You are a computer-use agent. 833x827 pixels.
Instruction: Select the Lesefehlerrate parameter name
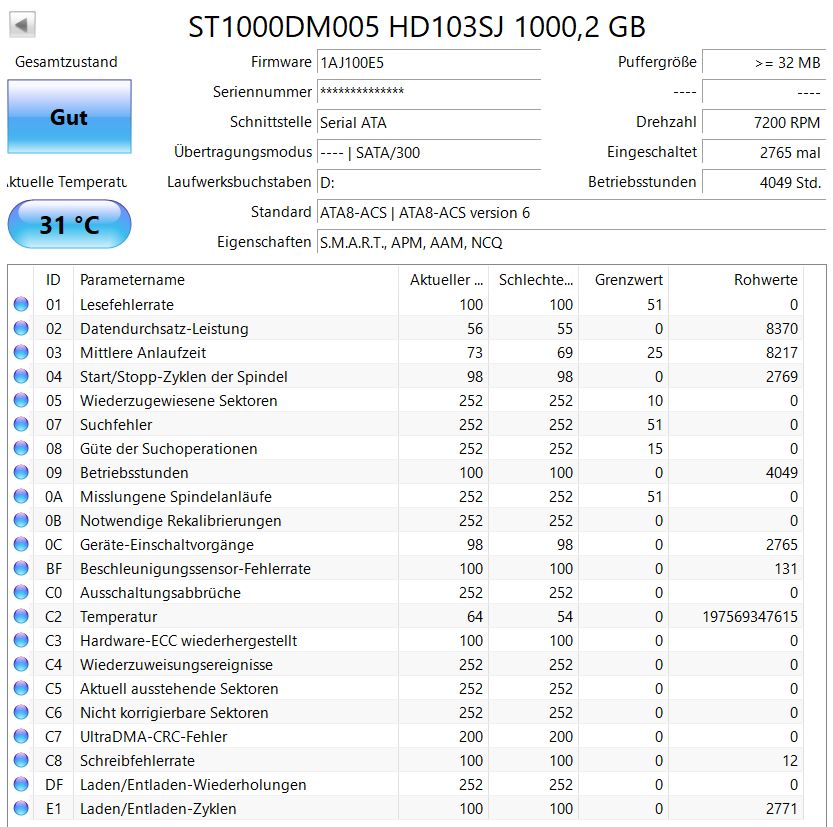(x=127, y=305)
